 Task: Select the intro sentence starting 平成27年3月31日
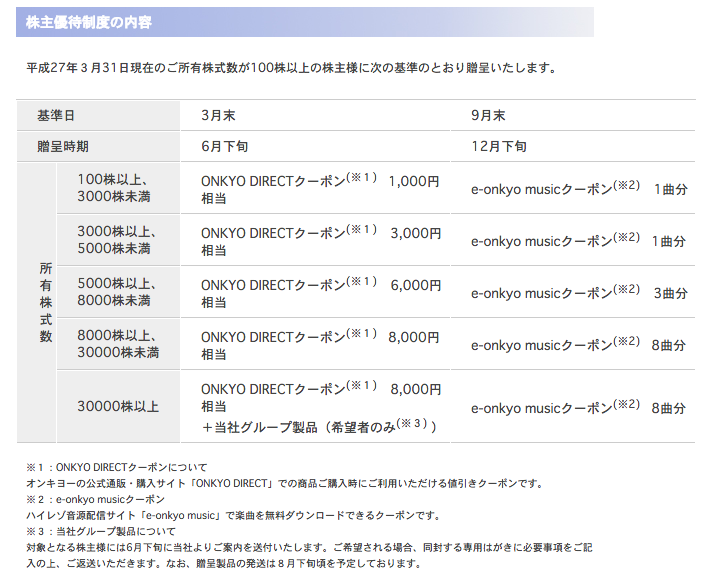pyautogui.click(x=291, y=68)
